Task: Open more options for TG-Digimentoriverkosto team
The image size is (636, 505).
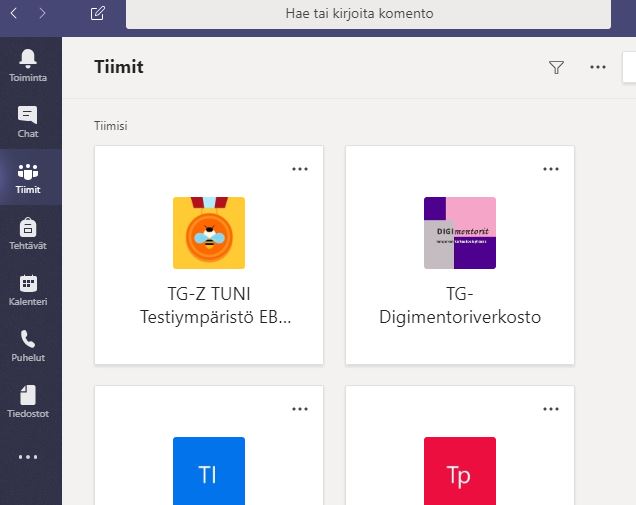Action: (x=551, y=168)
